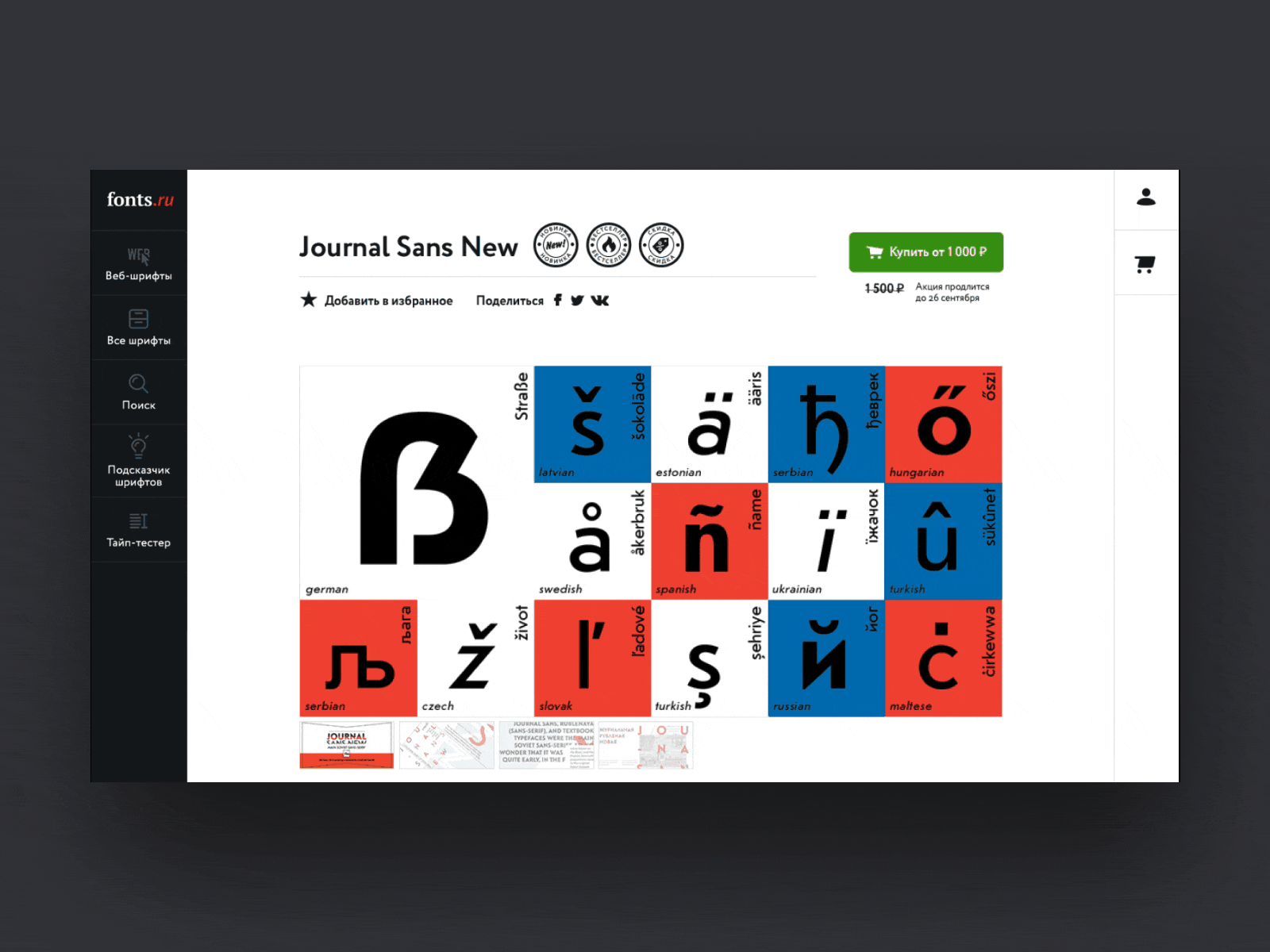This screenshot has height=952, width=1270.
Task: Click the red hungarian ő tile
Action: pyautogui.click(x=944, y=424)
